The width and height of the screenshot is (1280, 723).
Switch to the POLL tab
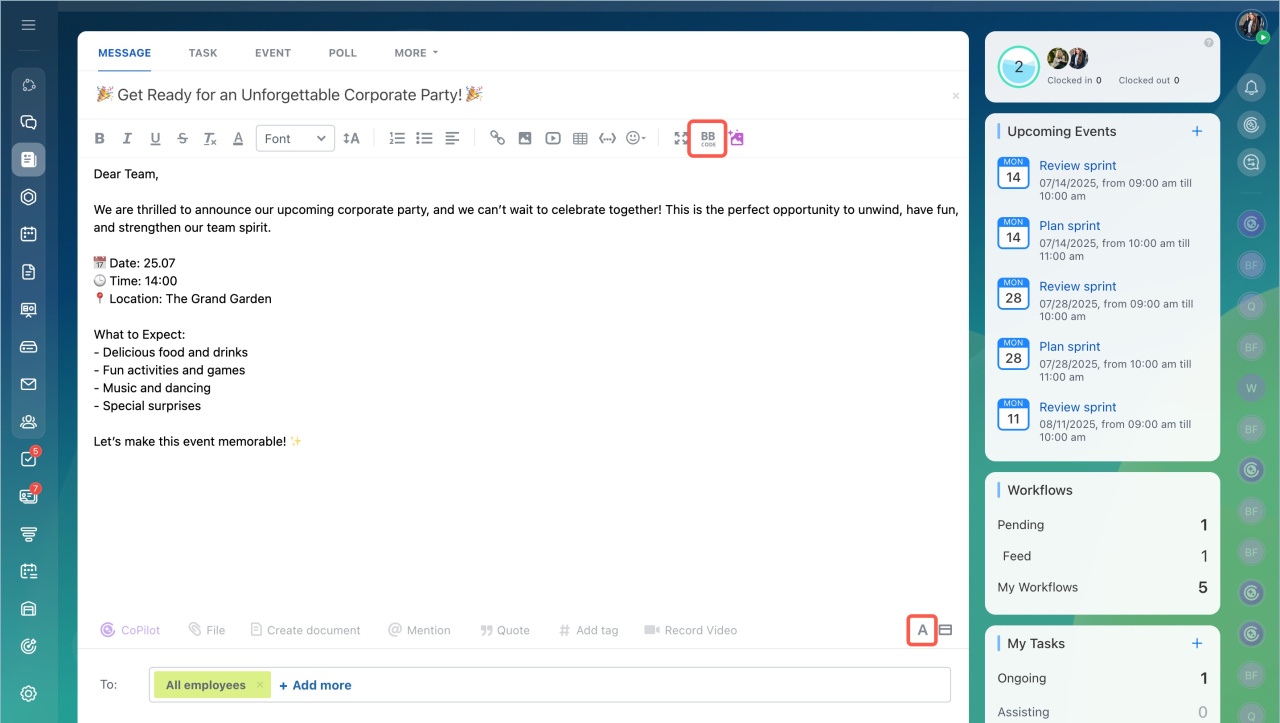342,53
